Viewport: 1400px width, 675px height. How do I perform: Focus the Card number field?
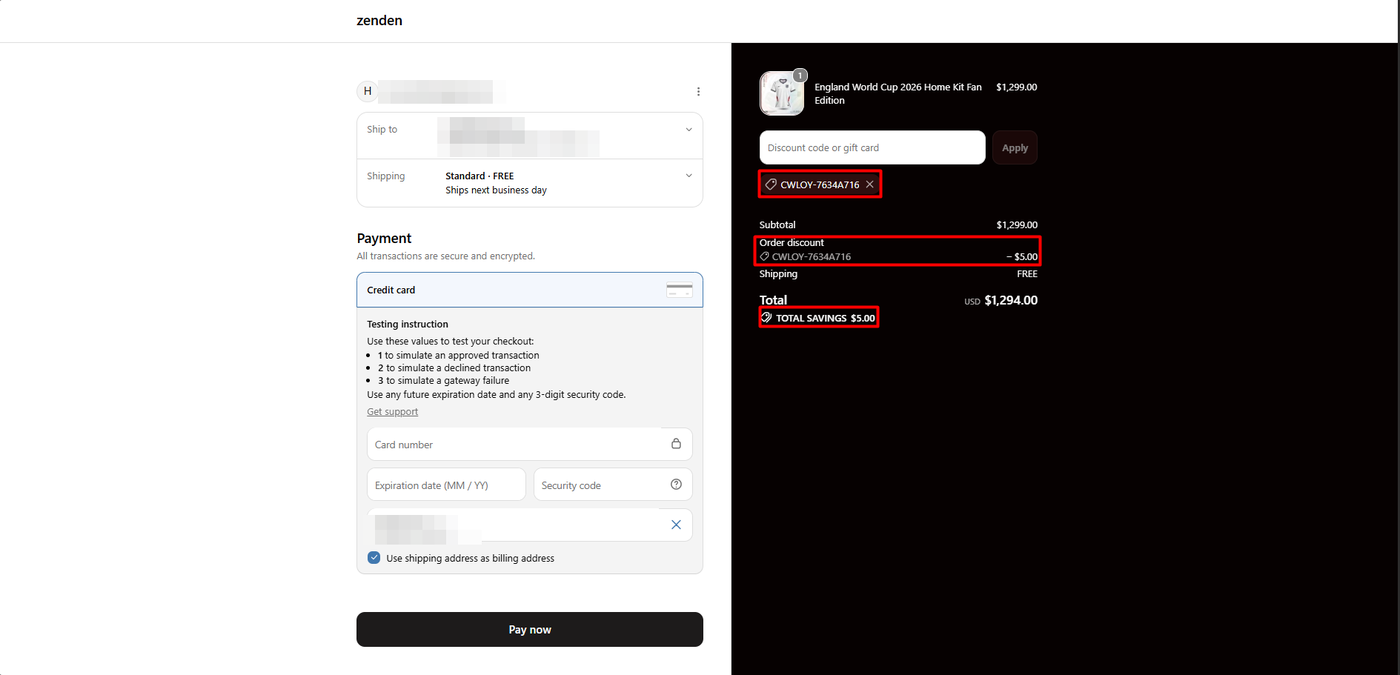[530, 444]
